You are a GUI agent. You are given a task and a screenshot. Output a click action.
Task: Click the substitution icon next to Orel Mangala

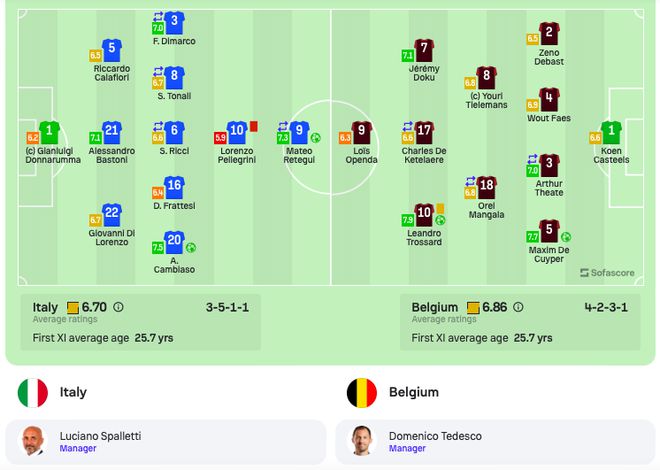click(x=471, y=181)
